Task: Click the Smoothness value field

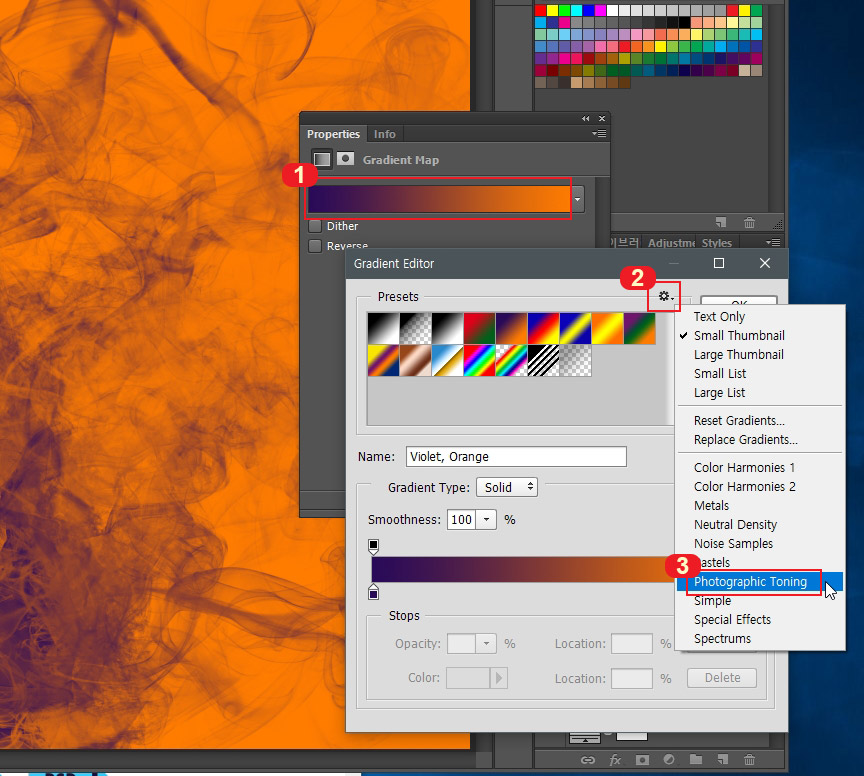Action: click(x=462, y=520)
